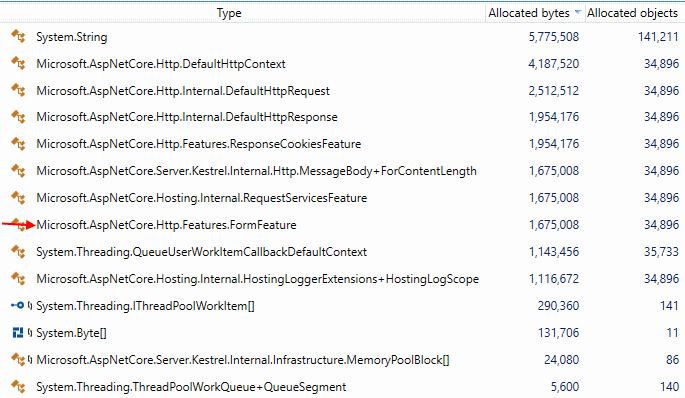Click the class icon beside DefaultHttpContext
The height and width of the screenshot is (398, 685).
18,64
